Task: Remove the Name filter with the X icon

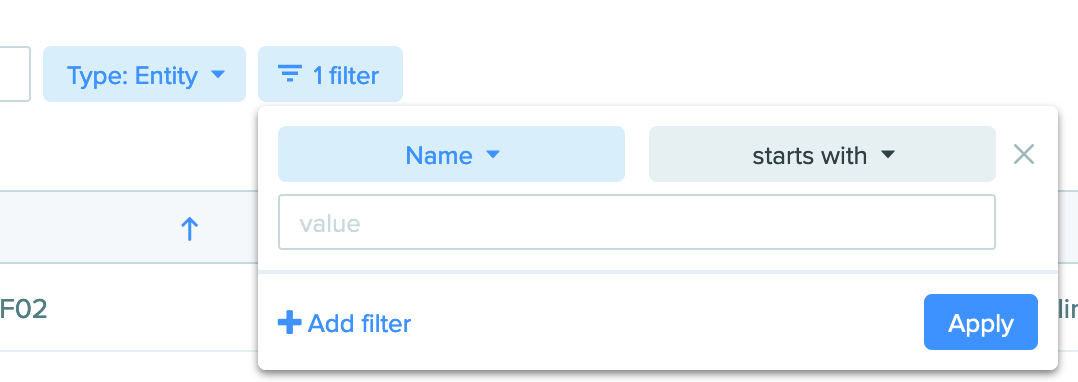Action: (1024, 155)
